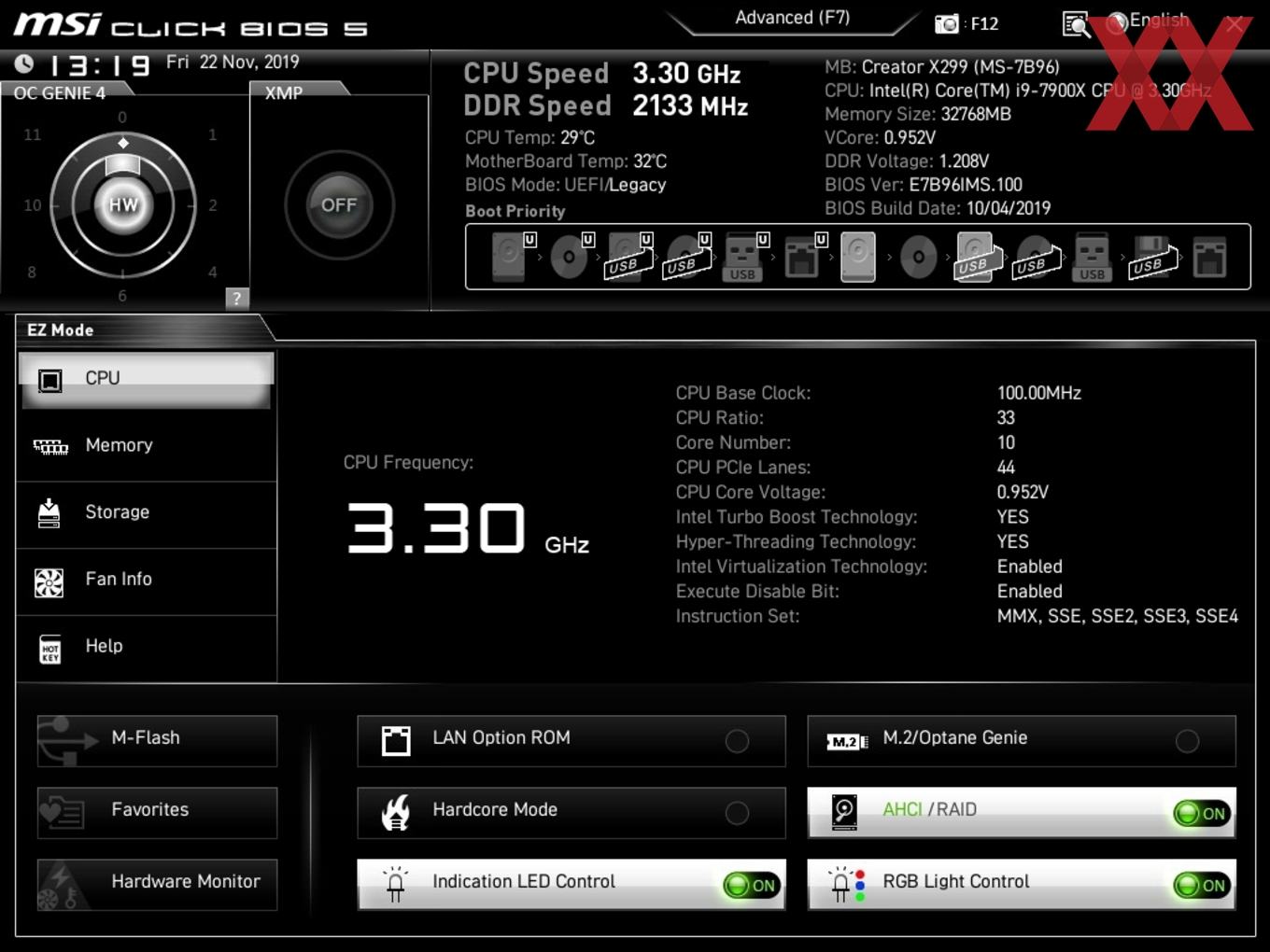Enable Hardcore Mode
The height and width of the screenshot is (952, 1270).
coord(571,813)
